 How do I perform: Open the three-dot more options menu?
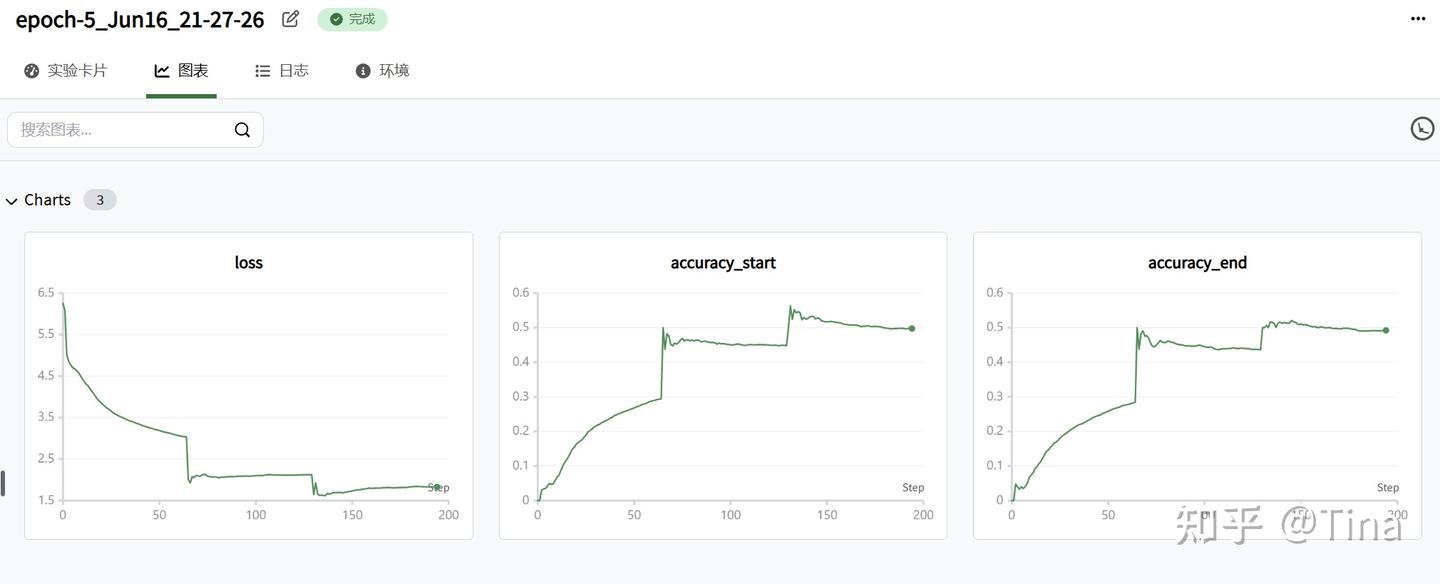pyautogui.click(x=1418, y=19)
